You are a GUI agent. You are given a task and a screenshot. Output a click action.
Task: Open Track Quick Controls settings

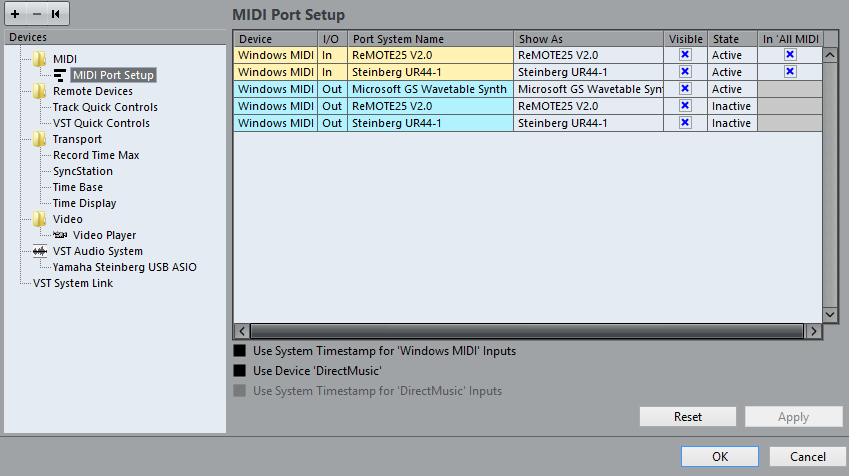[x=105, y=107]
